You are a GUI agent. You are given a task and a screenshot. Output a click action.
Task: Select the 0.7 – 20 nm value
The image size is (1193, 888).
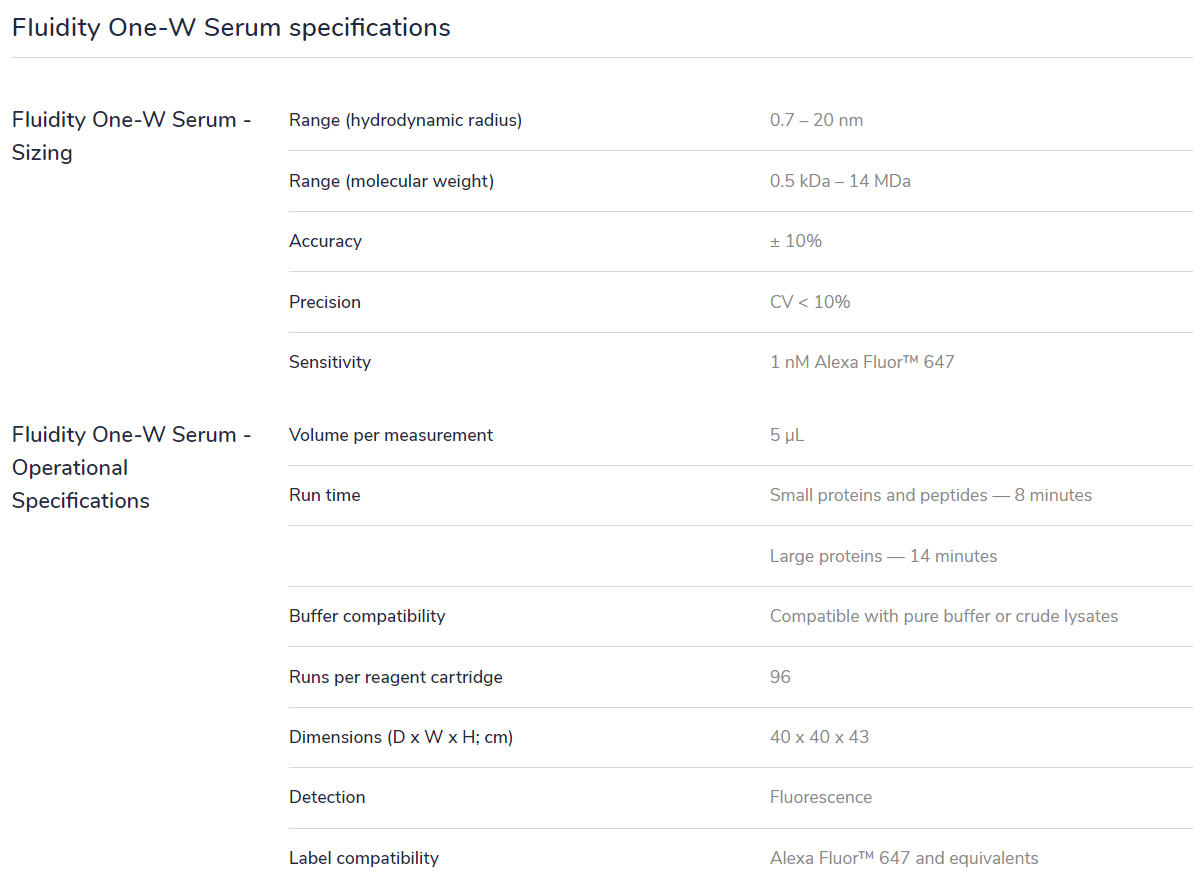point(816,120)
